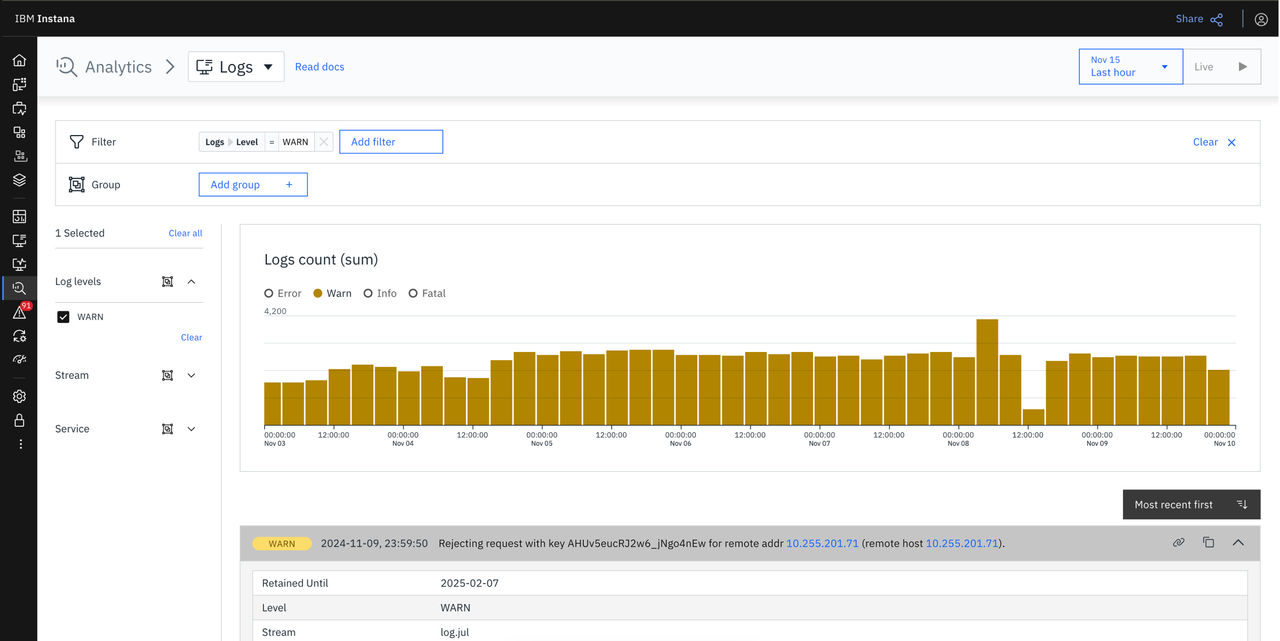Start Live mode playback
Screen dimensions: 1280x641
pyautogui.click(x=1222, y=67)
